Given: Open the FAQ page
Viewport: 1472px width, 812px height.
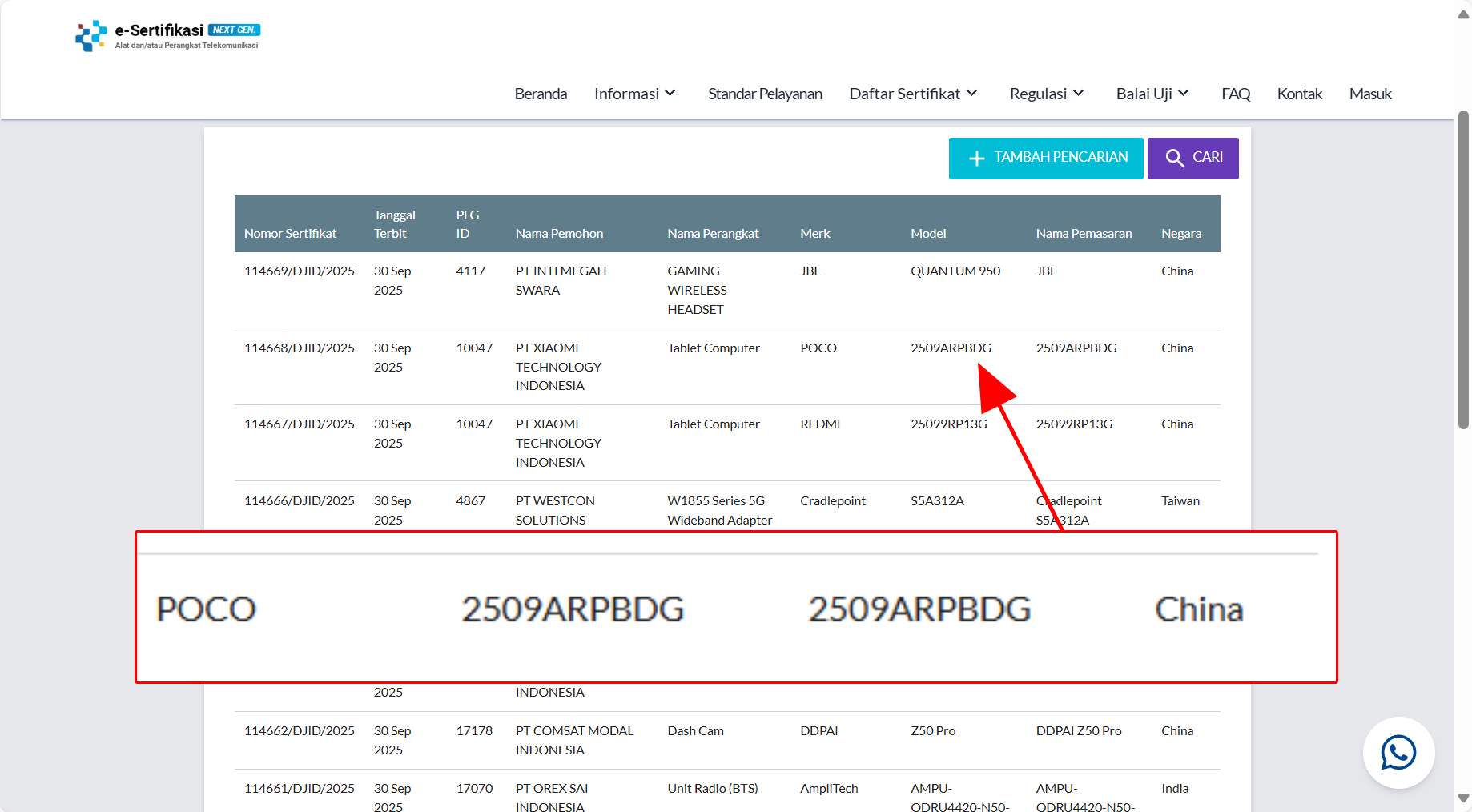Looking at the screenshot, I should 1235,94.
